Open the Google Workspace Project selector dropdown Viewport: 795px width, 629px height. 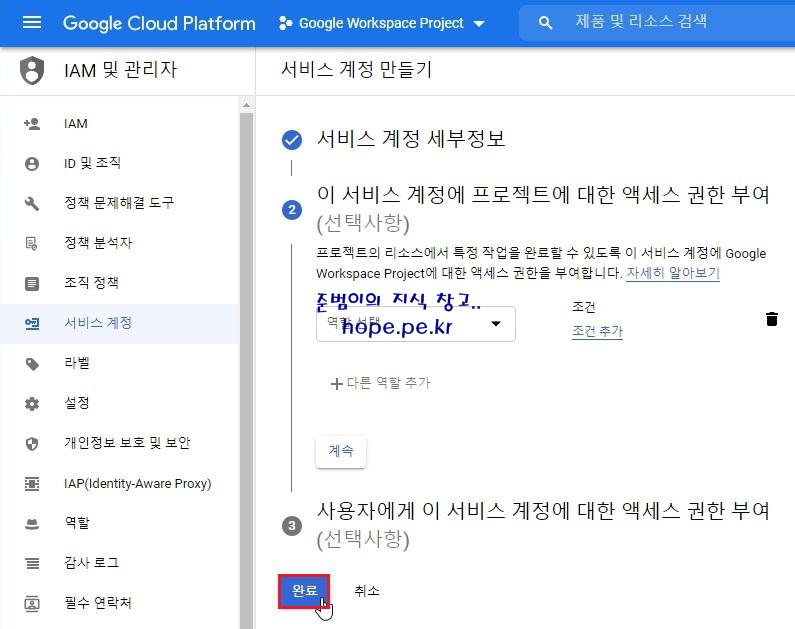pos(382,23)
